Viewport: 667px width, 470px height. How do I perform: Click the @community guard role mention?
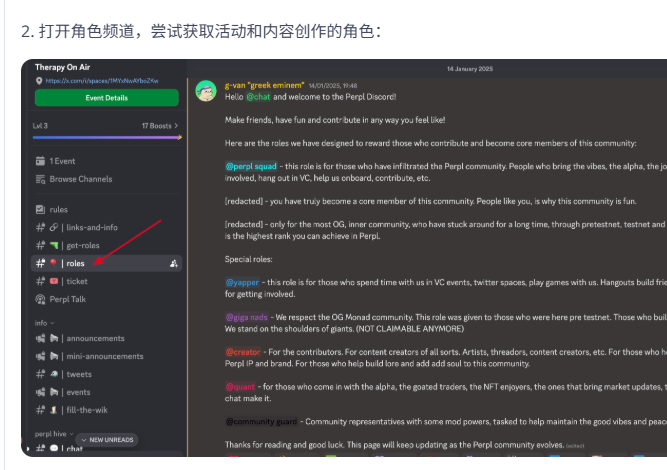(261, 422)
